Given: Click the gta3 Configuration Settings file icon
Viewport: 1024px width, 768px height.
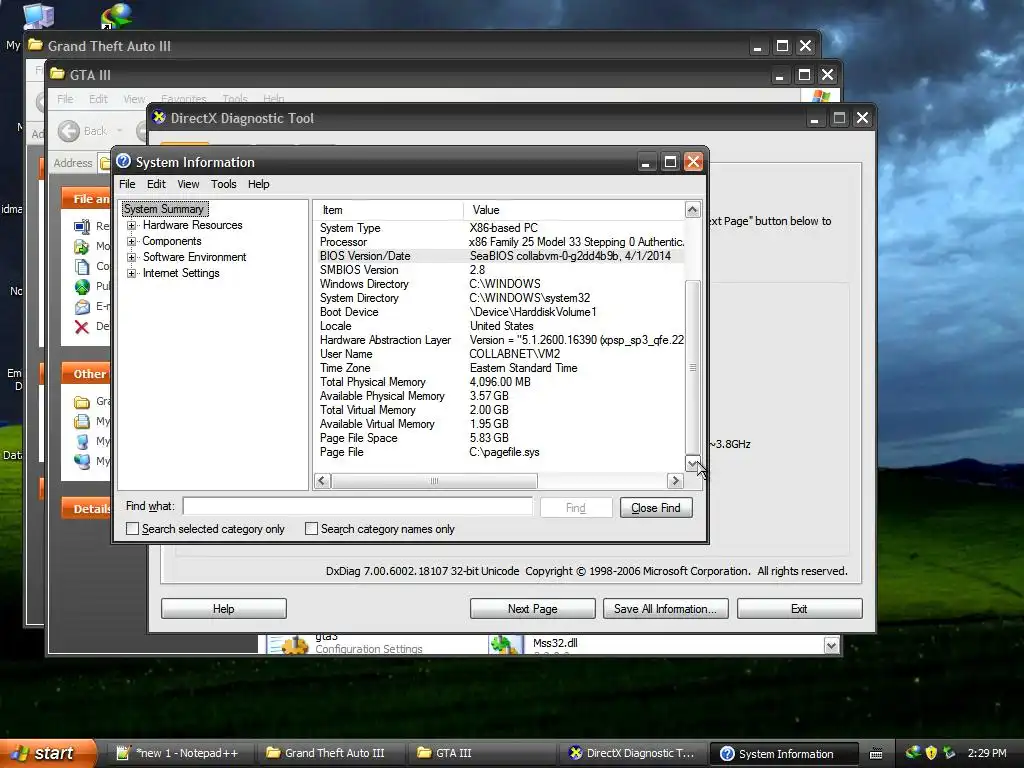Looking at the screenshot, I should click(289, 644).
